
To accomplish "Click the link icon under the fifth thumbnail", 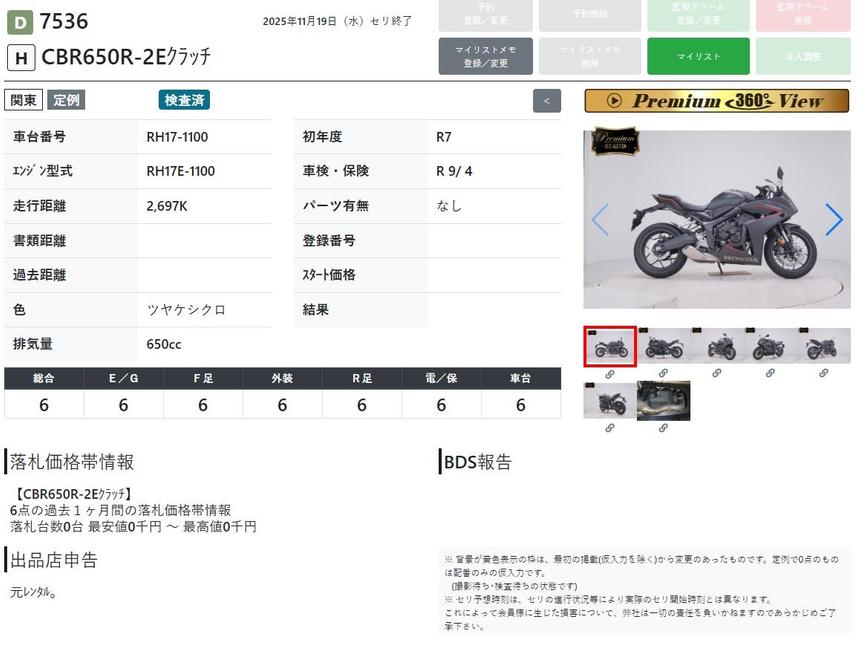I will pyautogui.click(x=823, y=374).
